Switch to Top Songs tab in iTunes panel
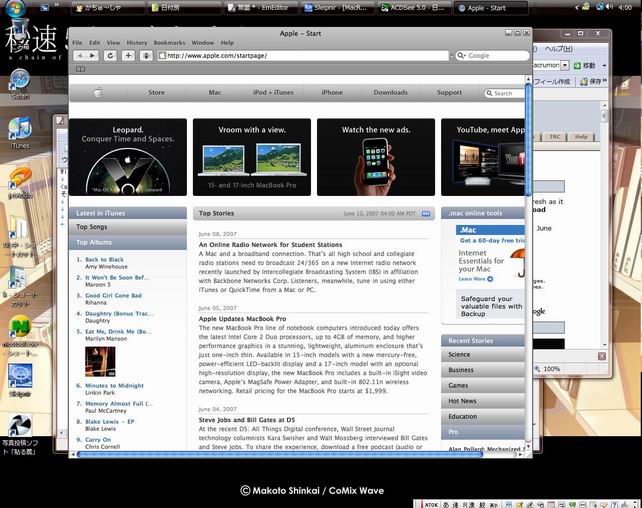 tap(128, 227)
